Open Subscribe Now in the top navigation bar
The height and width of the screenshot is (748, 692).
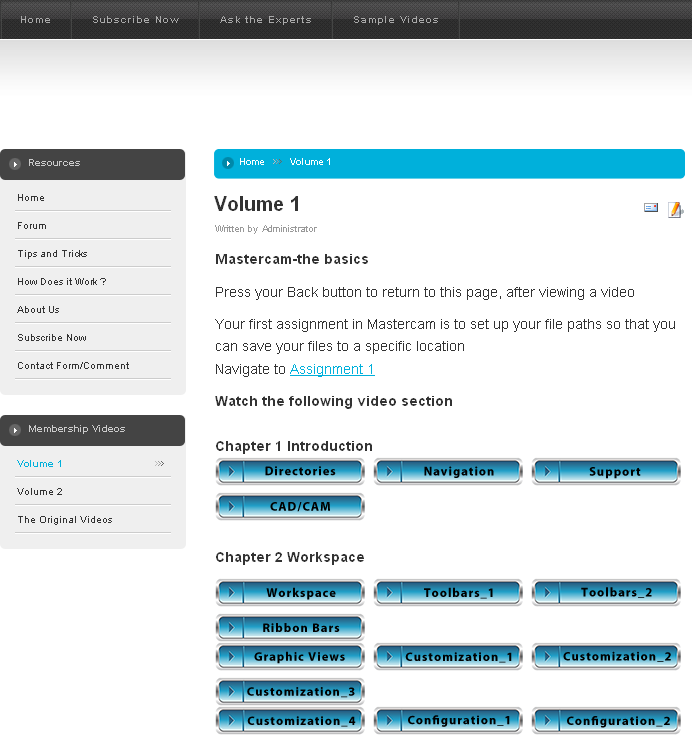click(x=135, y=20)
